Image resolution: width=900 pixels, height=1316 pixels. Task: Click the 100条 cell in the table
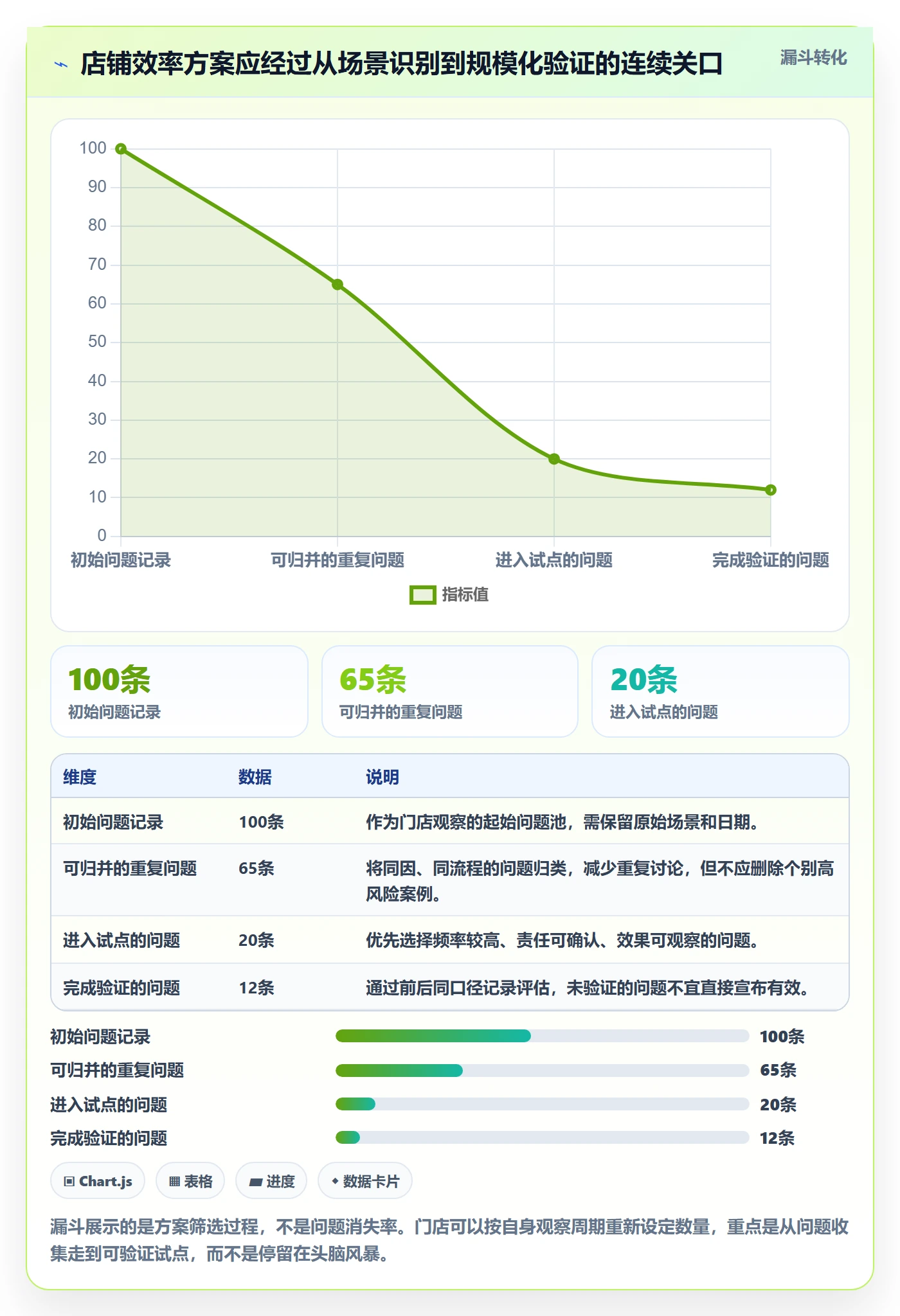coord(261,822)
